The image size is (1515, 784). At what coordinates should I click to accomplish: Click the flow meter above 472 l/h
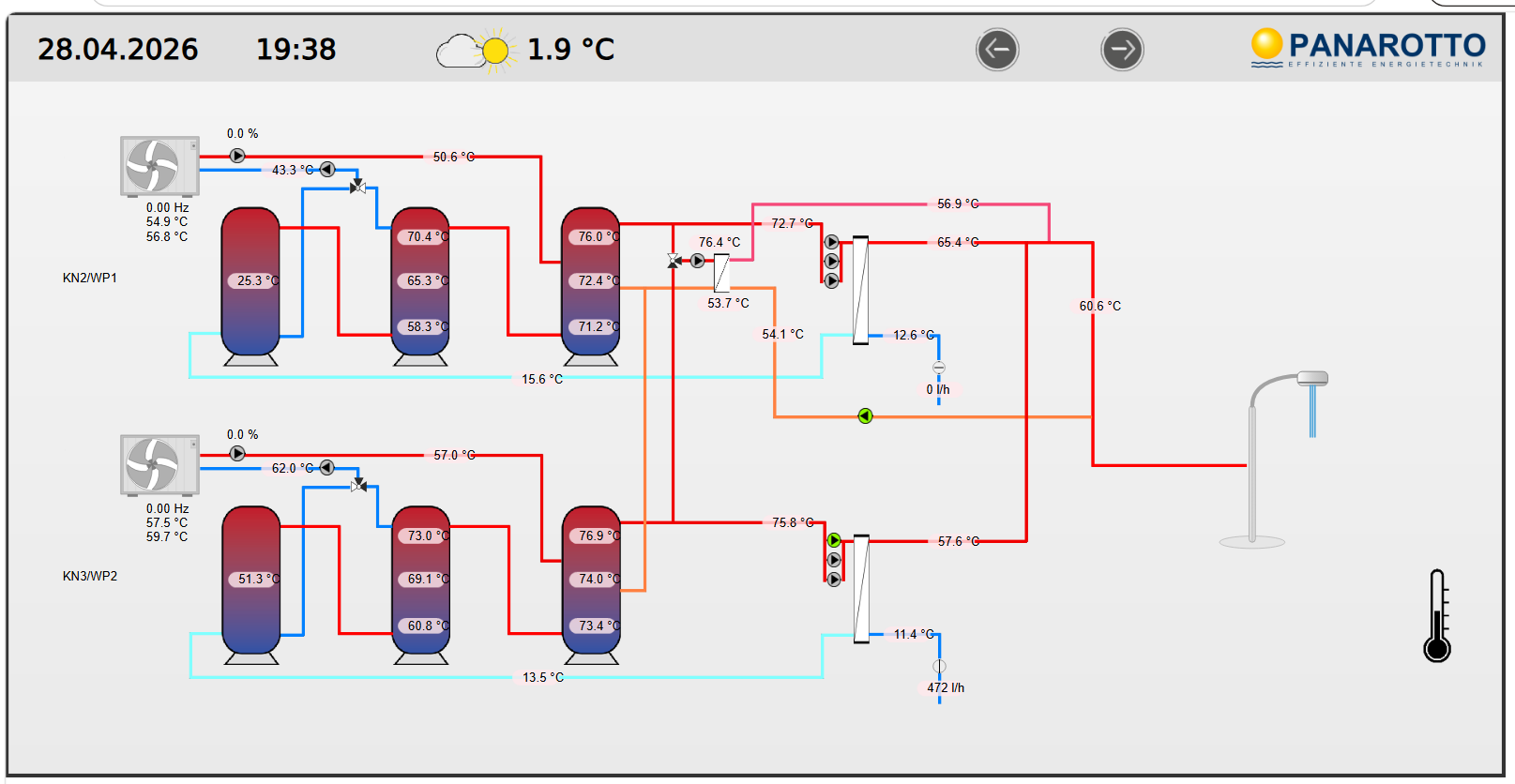[x=939, y=667]
